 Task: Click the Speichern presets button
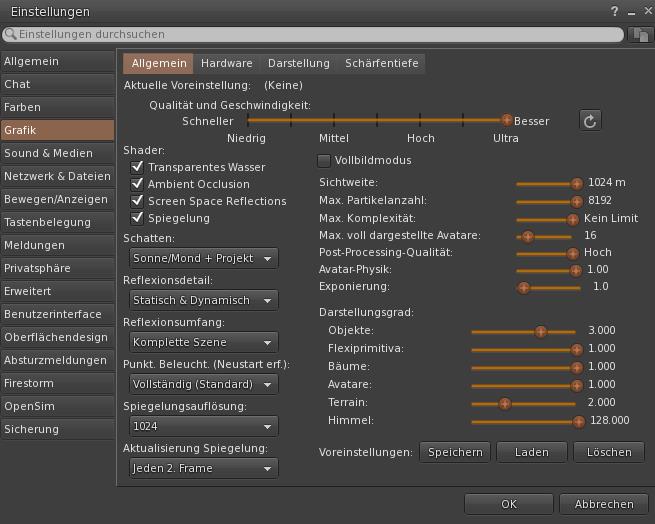(455, 452)
